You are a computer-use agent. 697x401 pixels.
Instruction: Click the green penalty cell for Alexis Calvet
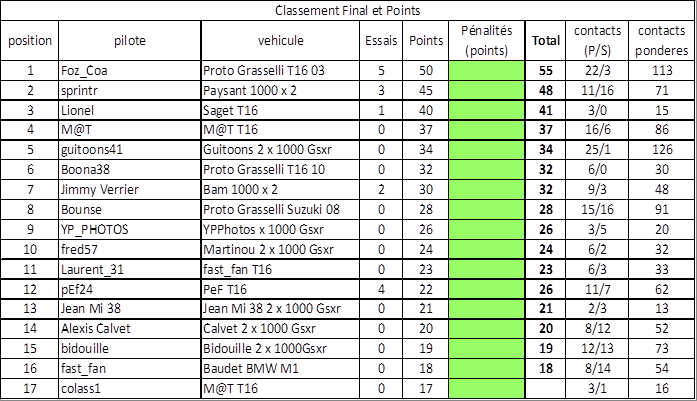coord(487,329)
